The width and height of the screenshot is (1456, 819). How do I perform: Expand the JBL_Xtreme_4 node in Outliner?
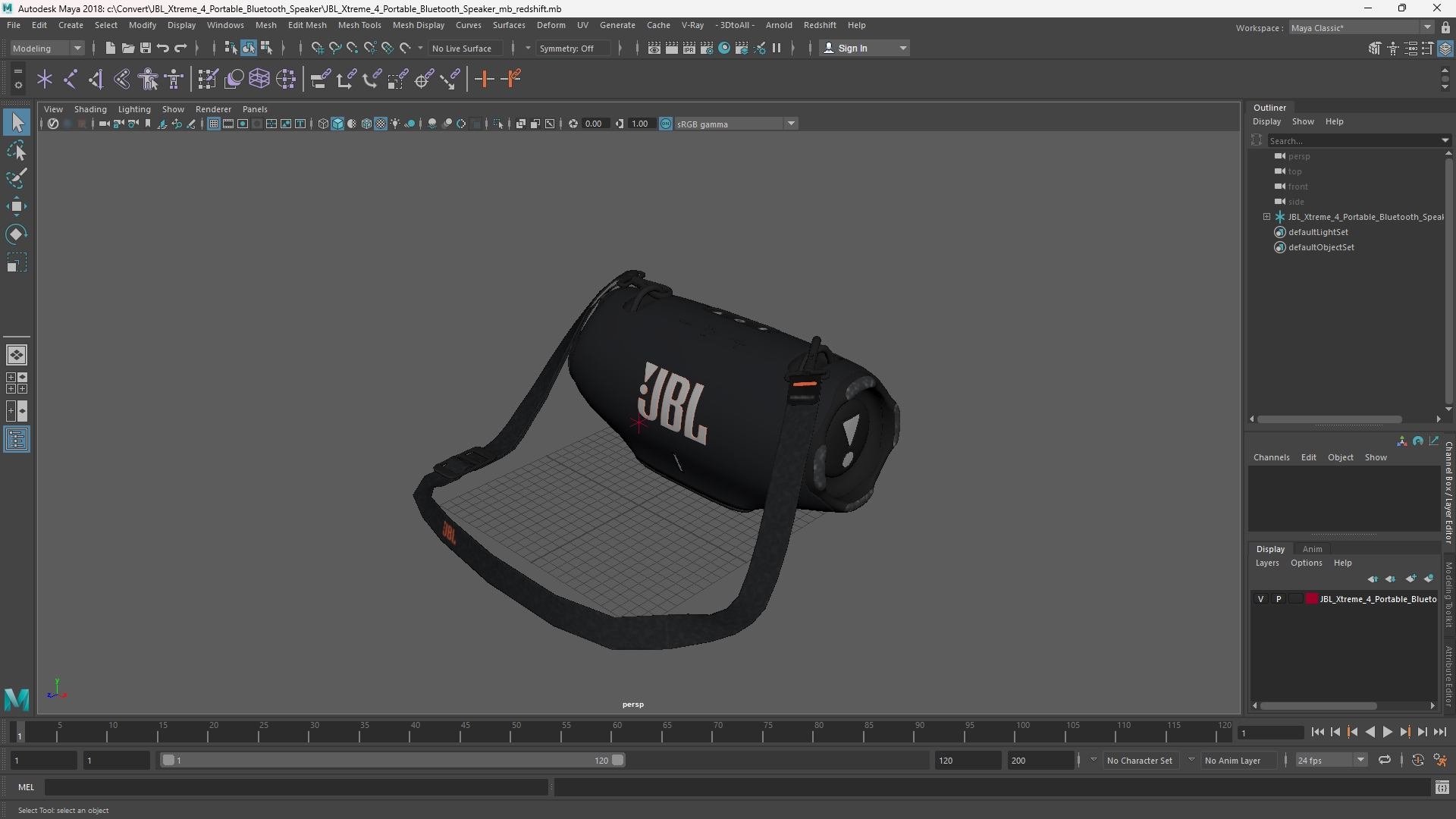pyautogui.click(x=1266, y=217)
